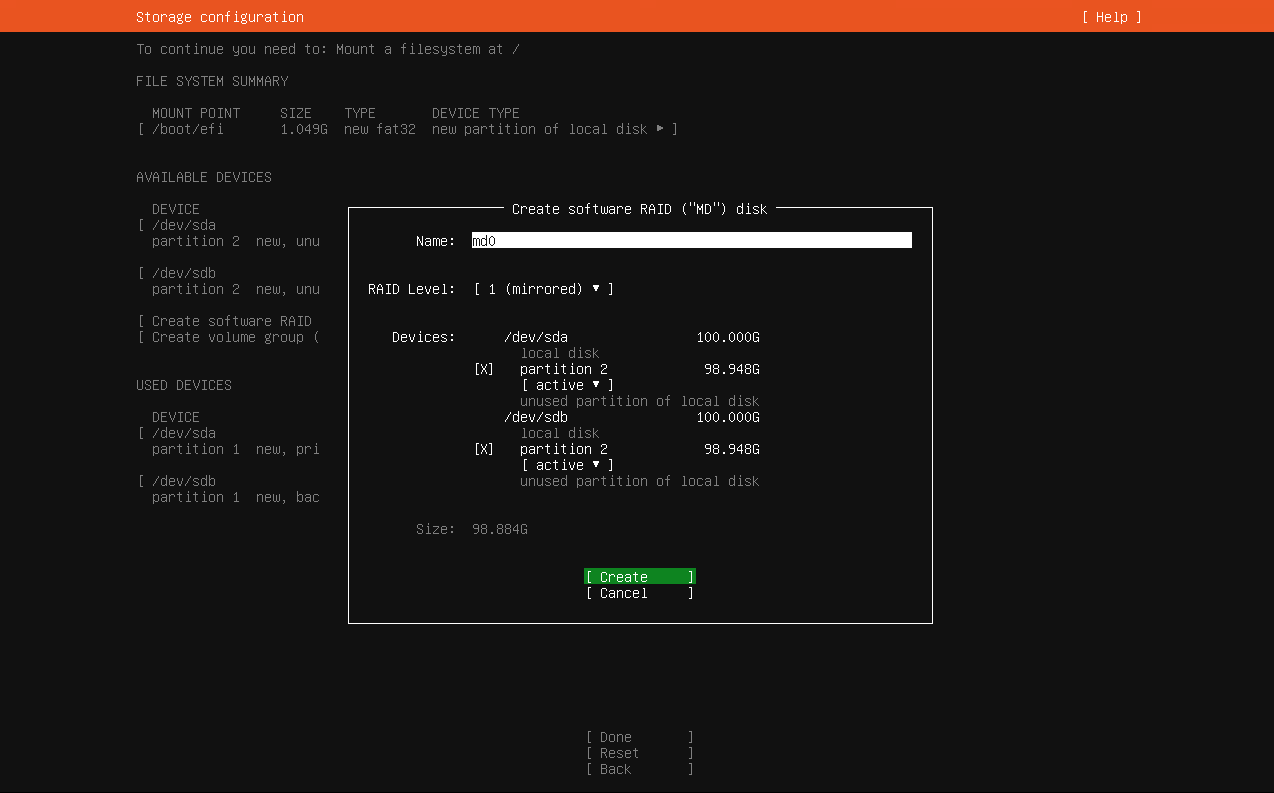Click the md0 Name input field

click(692, 241)
